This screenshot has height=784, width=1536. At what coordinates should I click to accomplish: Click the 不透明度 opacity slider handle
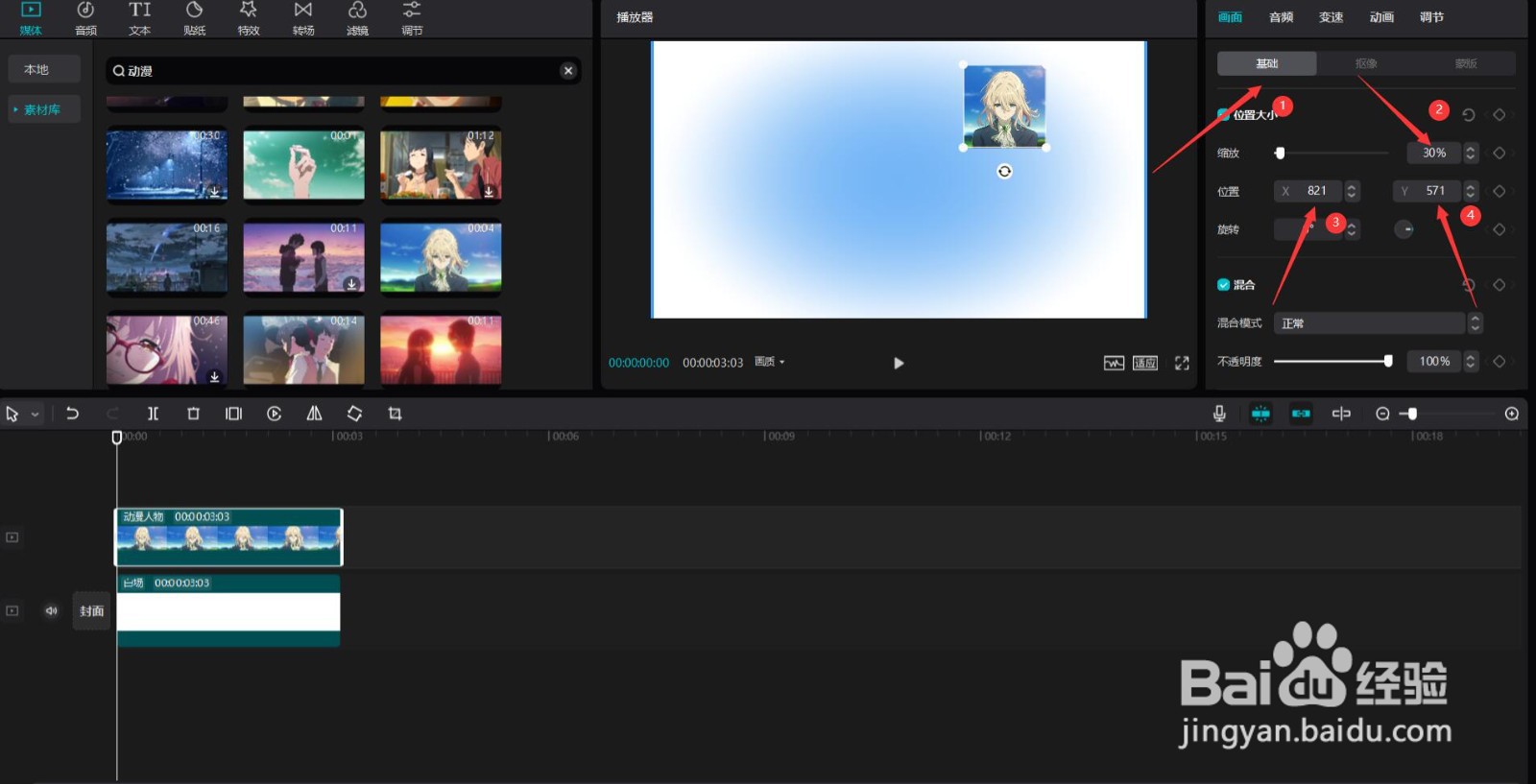pos(1388,361)
